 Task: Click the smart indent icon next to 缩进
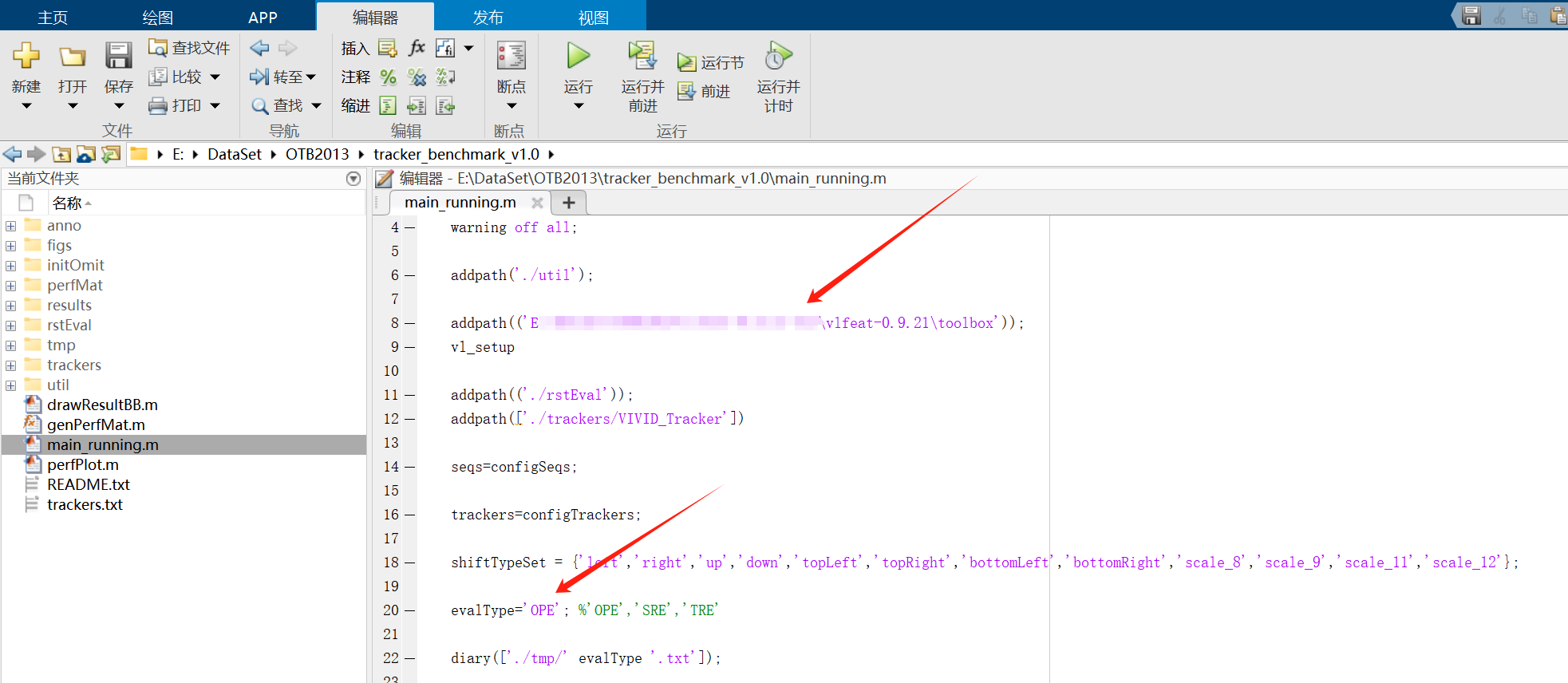(x=388, y=106)
